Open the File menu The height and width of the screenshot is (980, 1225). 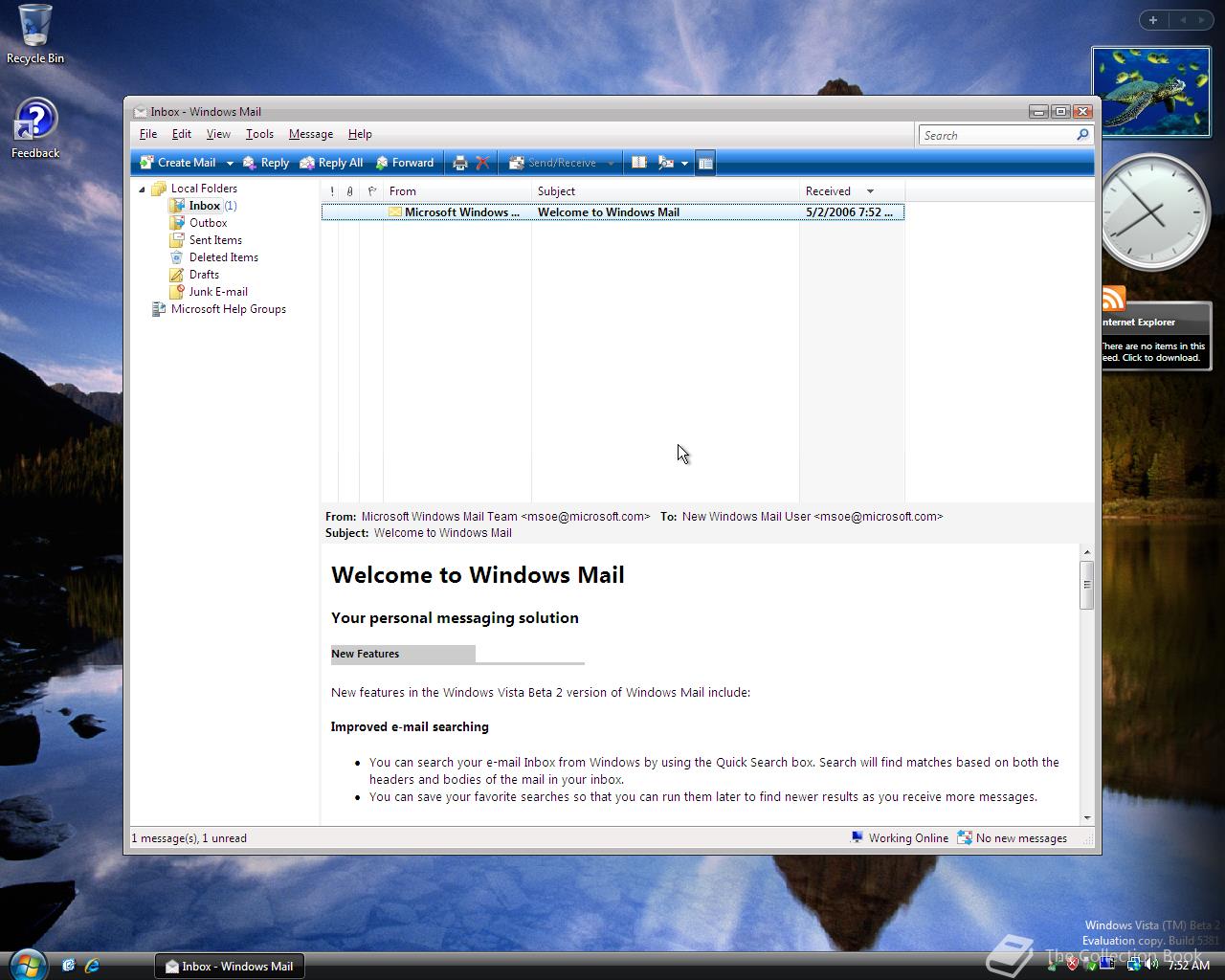click(148, 134)
